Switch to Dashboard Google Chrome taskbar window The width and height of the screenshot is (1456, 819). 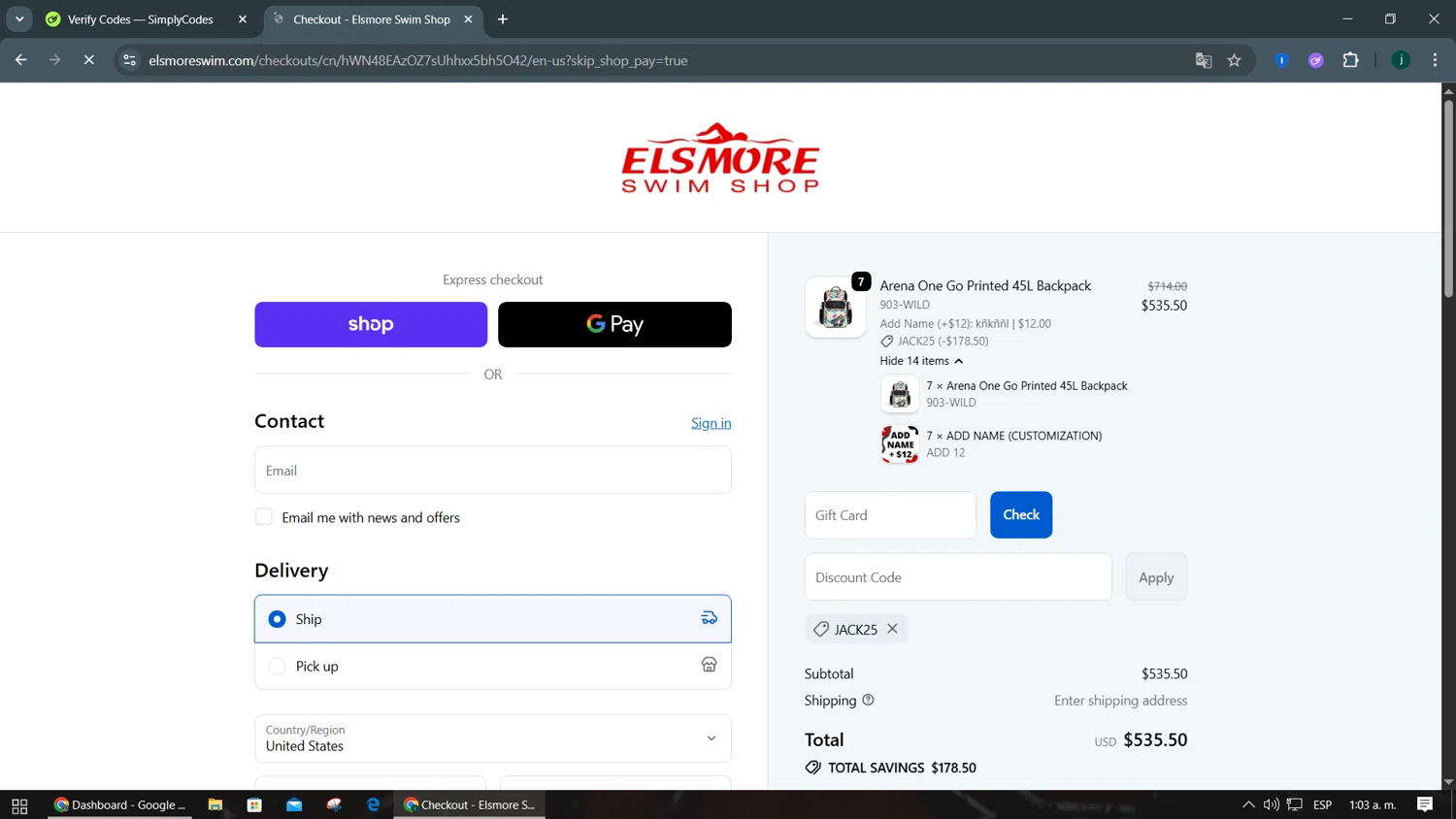point(120,804)
